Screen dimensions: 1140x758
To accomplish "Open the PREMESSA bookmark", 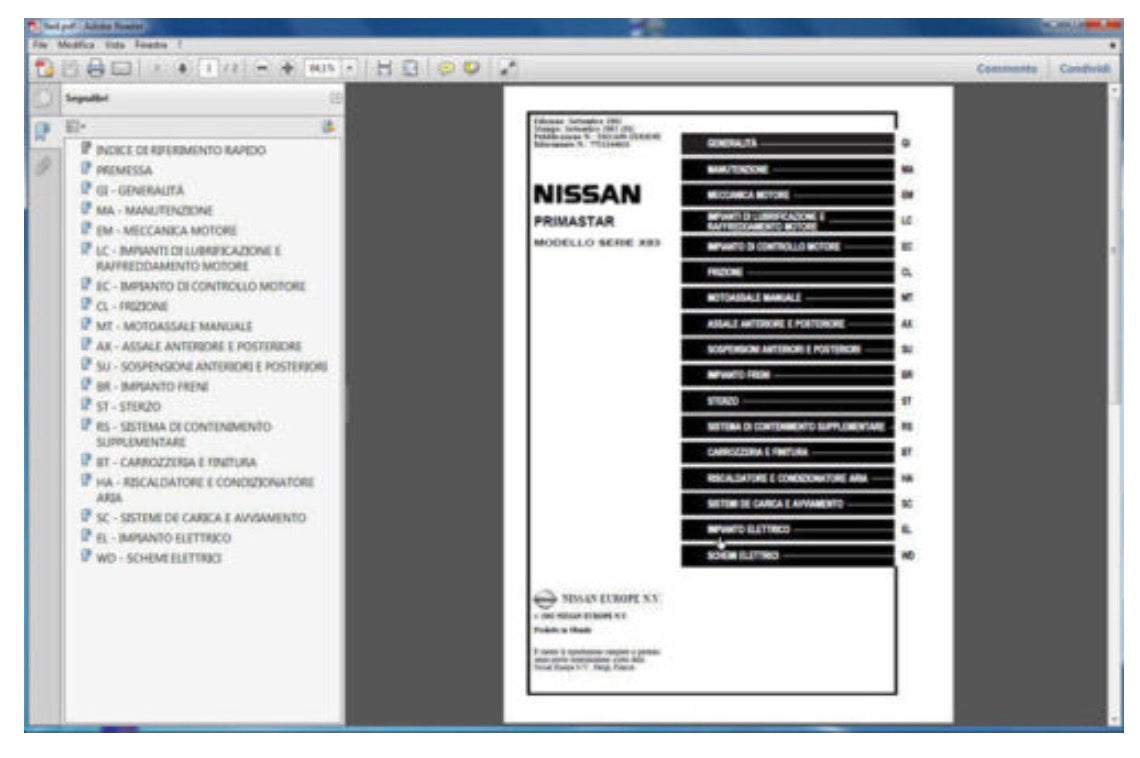I will (x=124, y=170).
